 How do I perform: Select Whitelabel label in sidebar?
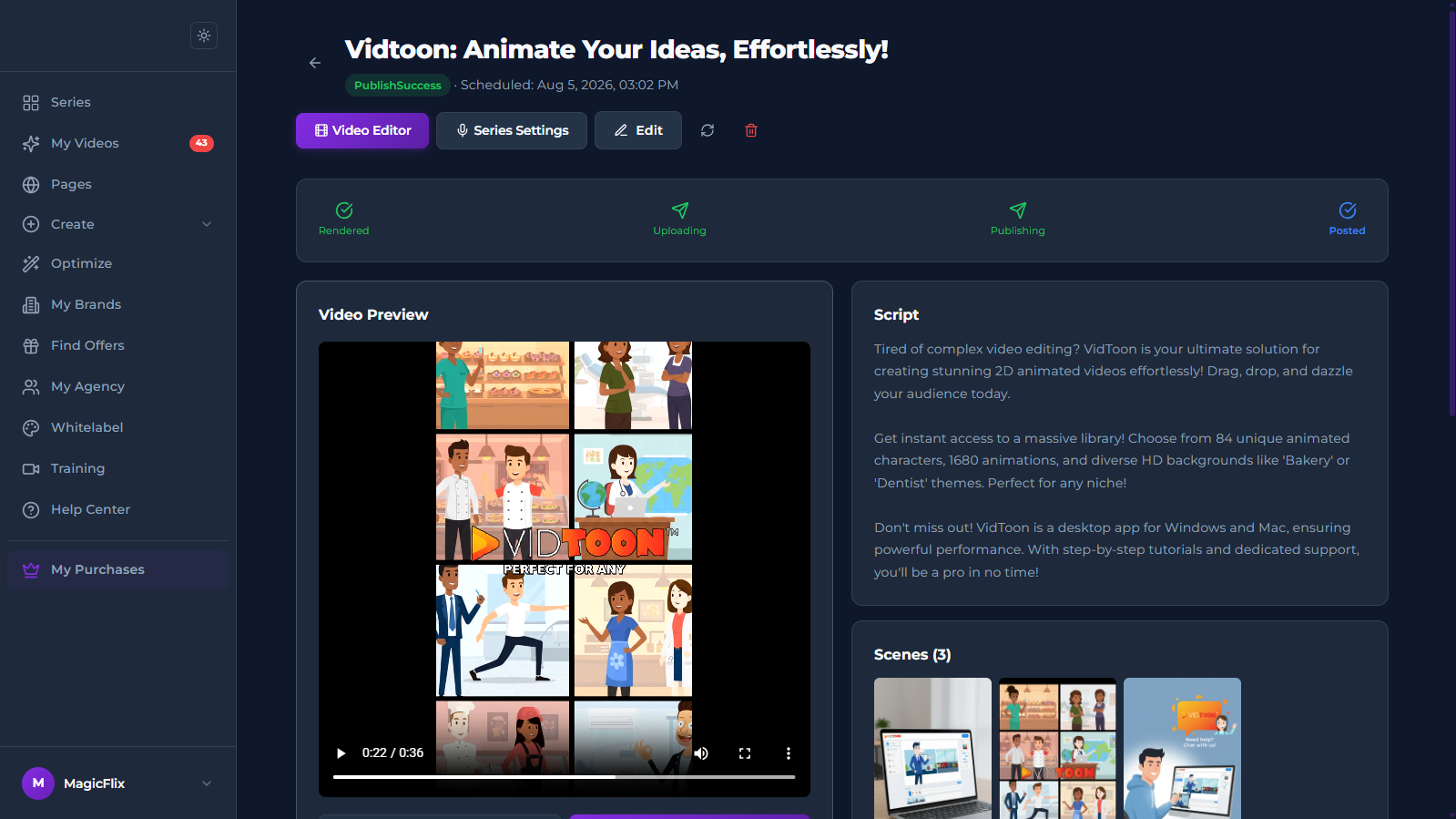(87, 427)
